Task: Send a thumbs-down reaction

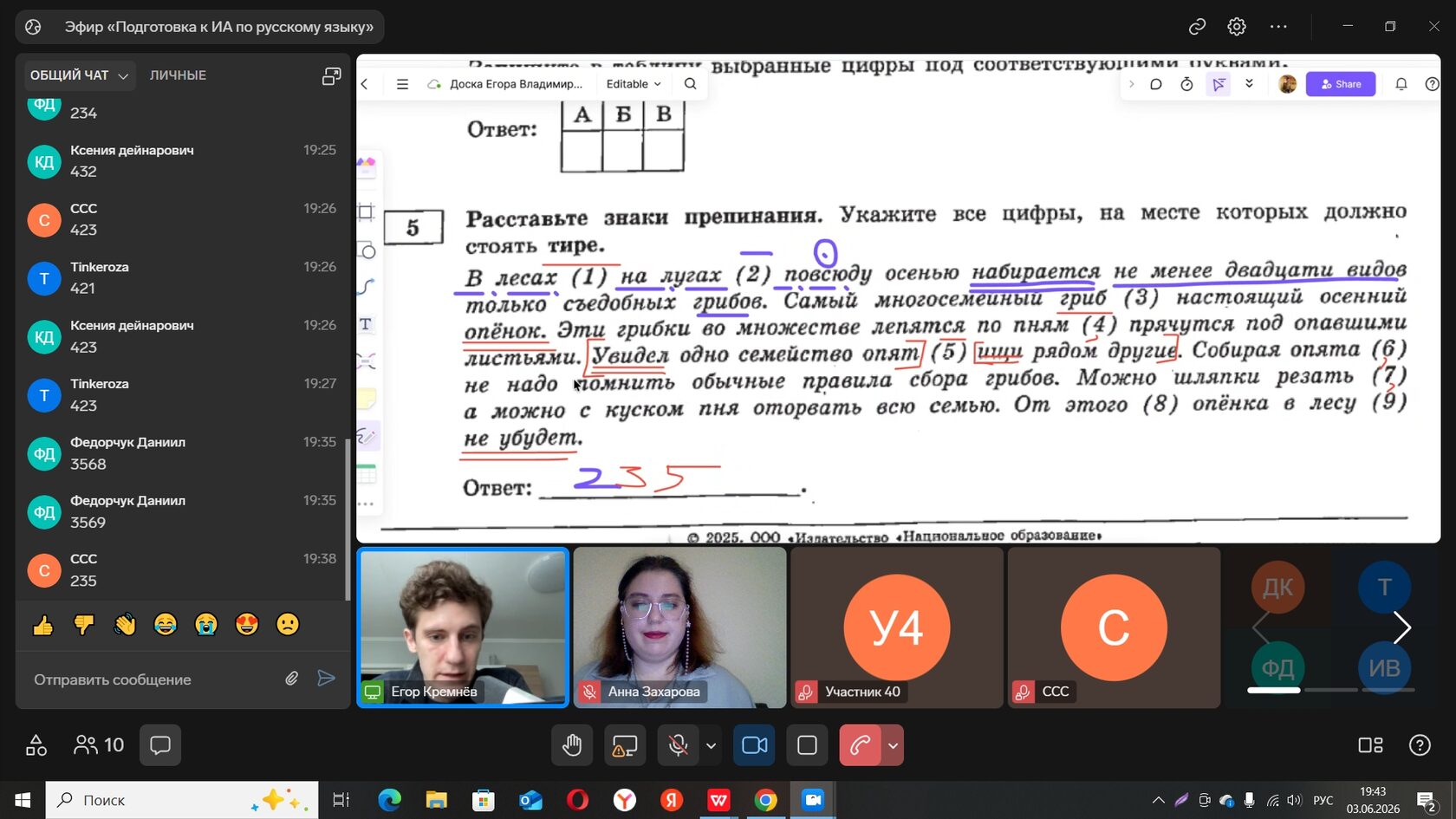Action: pyautogui.click(x=83, y=625)
